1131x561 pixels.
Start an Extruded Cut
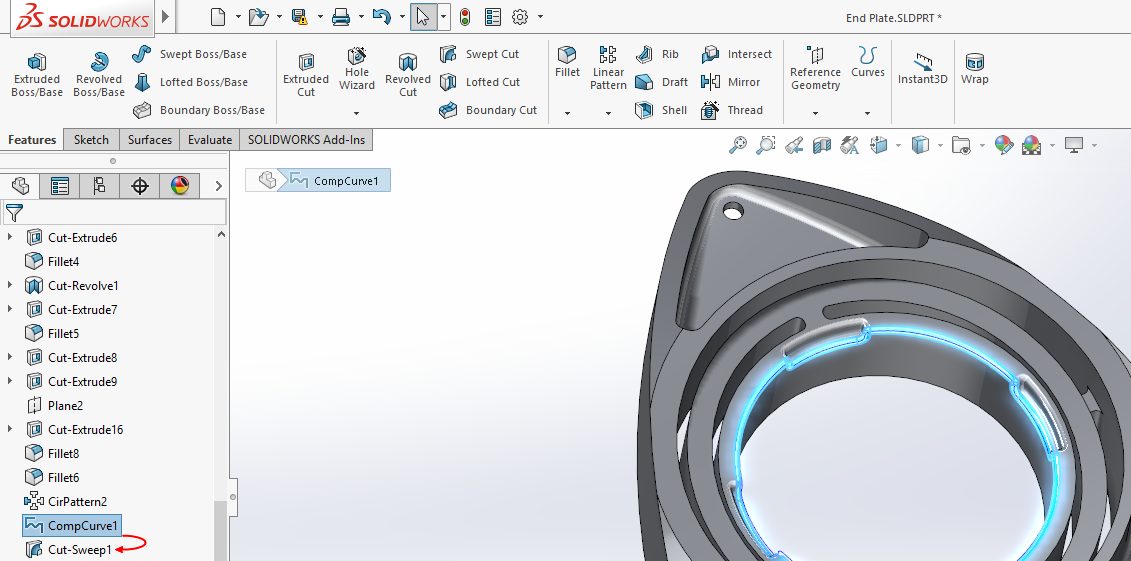306,74
